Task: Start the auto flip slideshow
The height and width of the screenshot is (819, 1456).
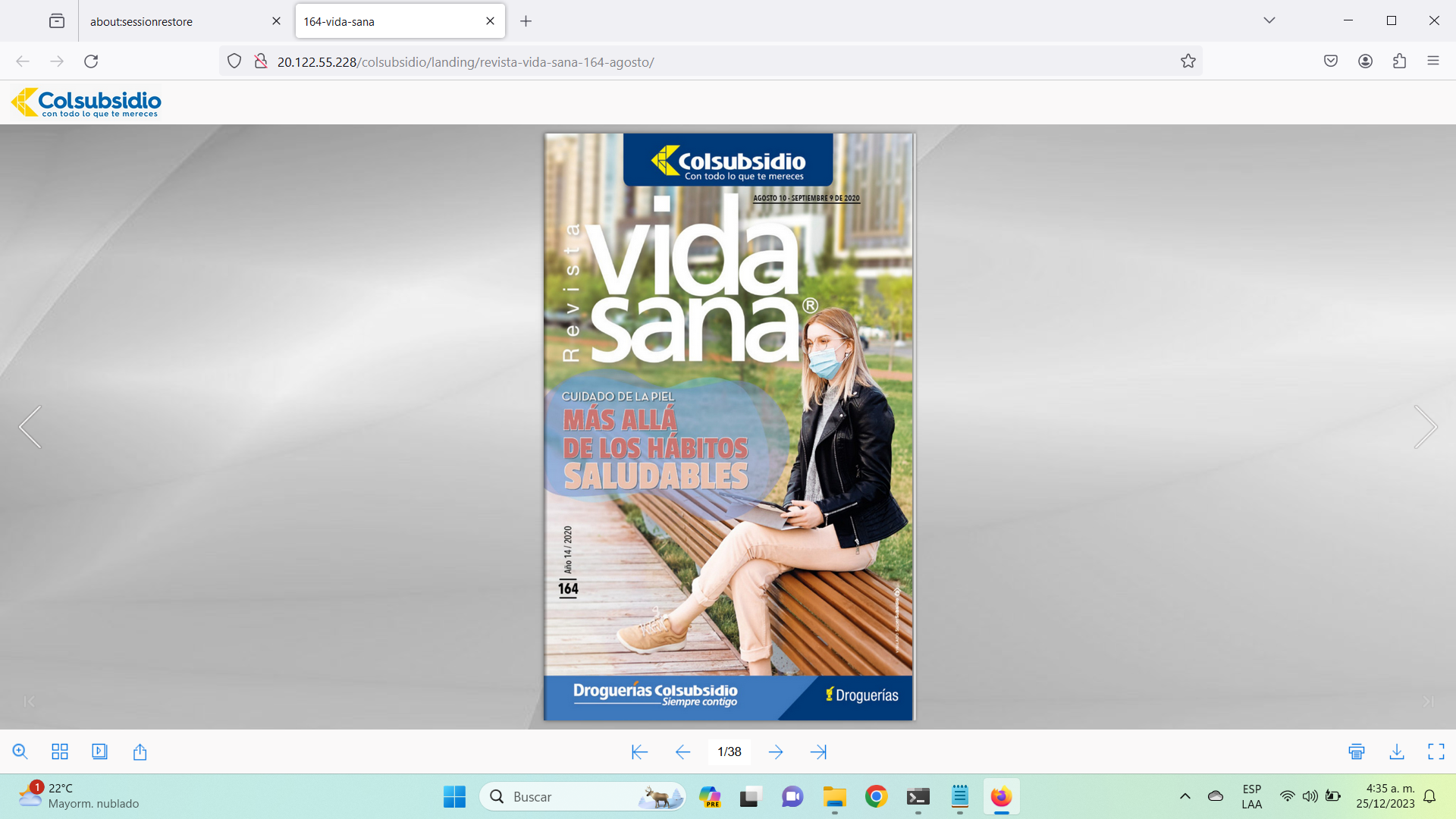Action: [x=99, y=752]
